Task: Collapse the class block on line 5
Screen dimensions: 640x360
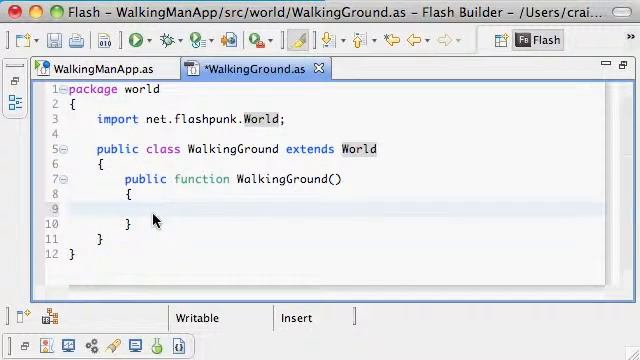Action: pyautogui.click(x=63, y=149)
